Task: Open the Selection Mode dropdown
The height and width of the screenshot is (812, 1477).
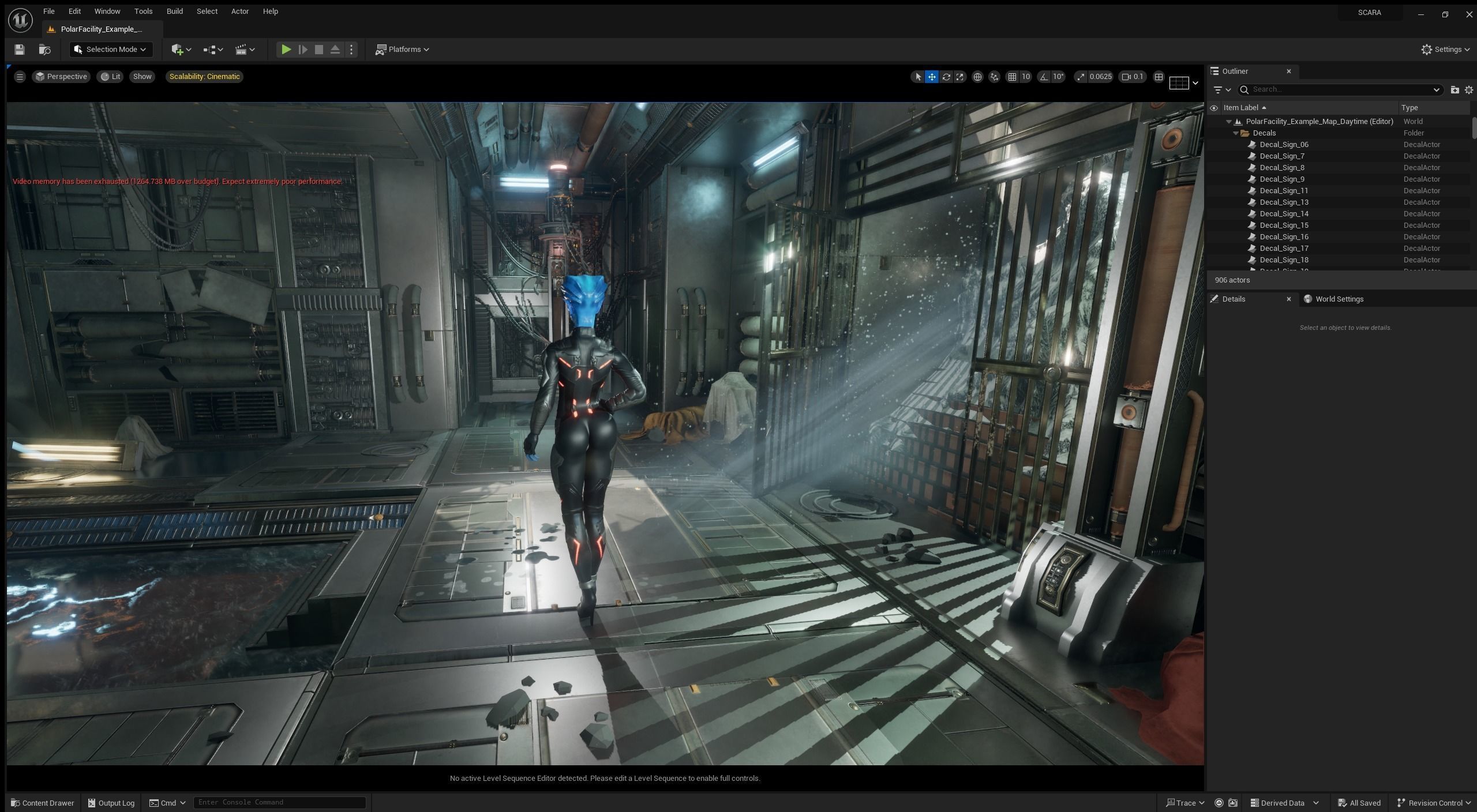Action: tap(111, 50)
